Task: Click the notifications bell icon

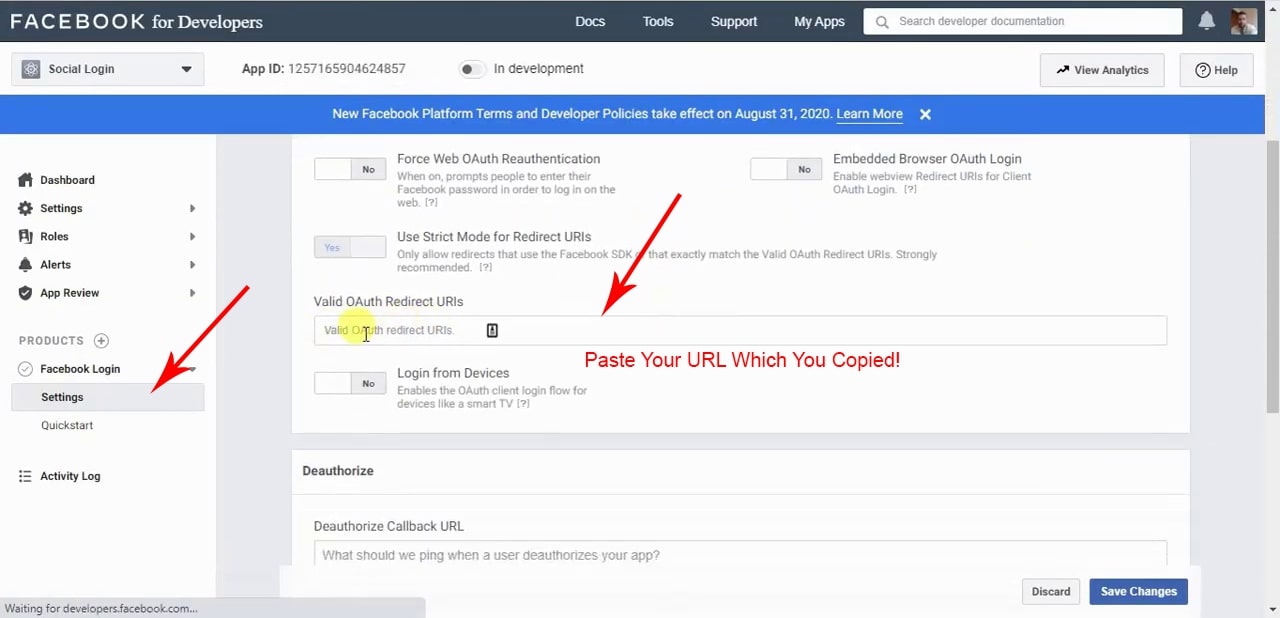Action: pyautogui.click(x=1207, y=21)
